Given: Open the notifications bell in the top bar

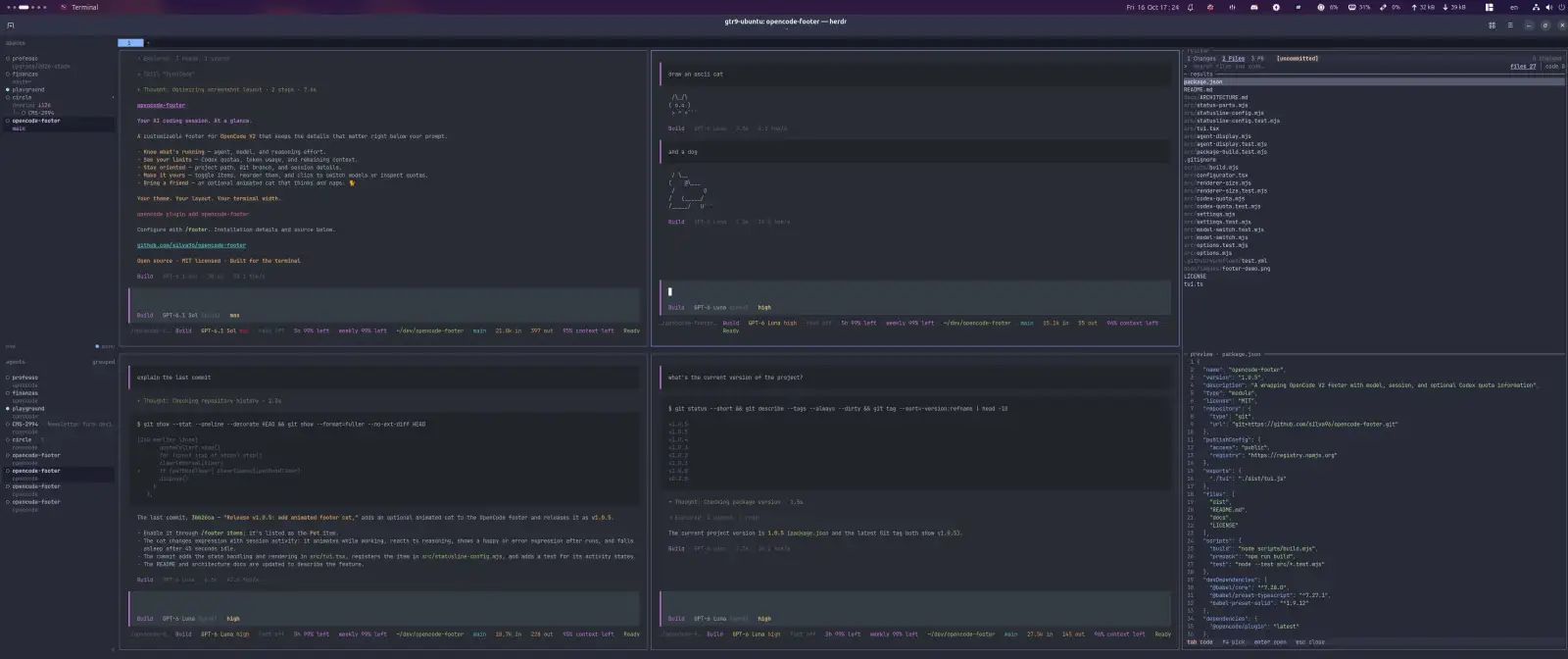Looking at the screenshot, I should [1191, 7].
